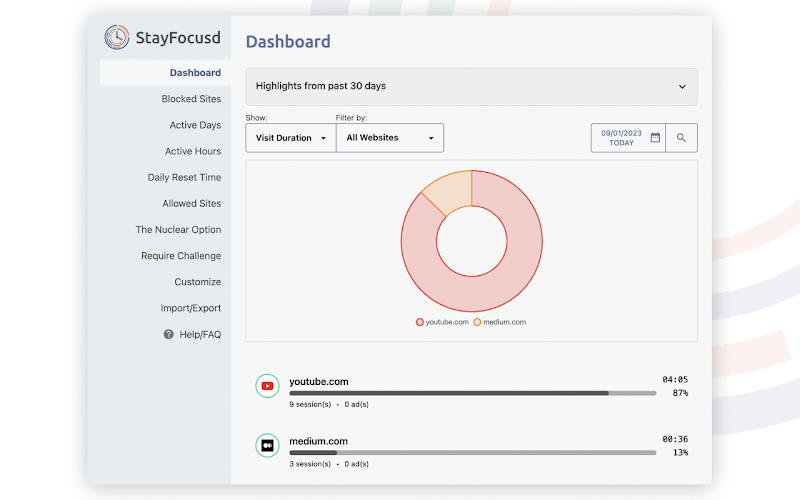The height and width of the screenshot is (500, 800).
Task: Open Active Hours section
Action: pos(193,151)
